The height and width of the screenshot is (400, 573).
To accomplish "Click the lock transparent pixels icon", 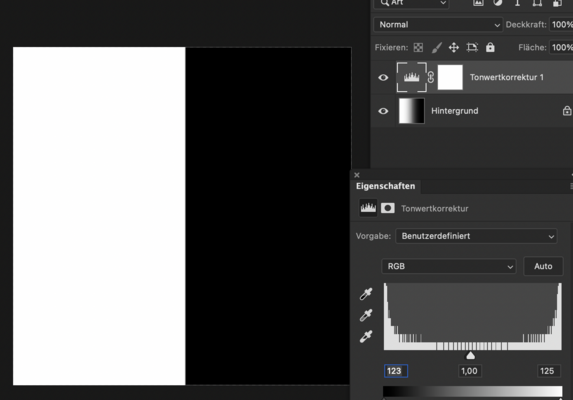I will (418, 47).
